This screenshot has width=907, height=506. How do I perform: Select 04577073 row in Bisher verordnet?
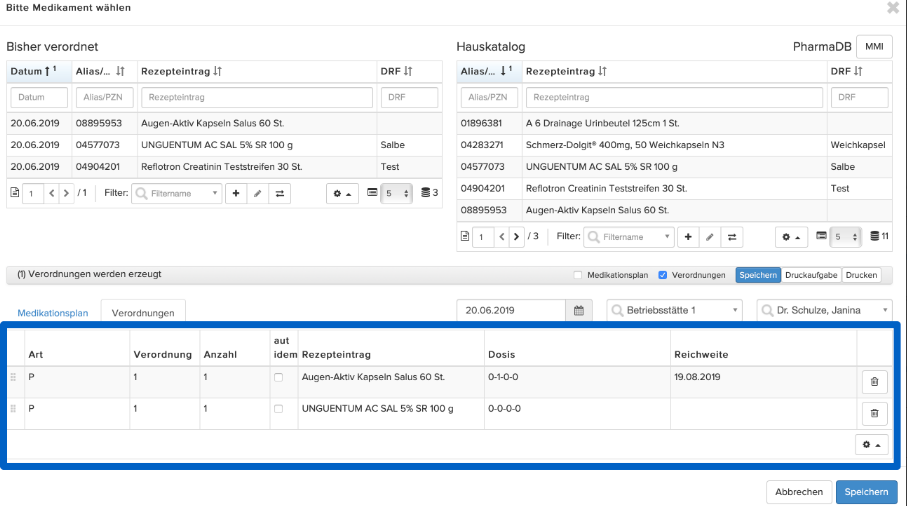[x=224, y=145]
